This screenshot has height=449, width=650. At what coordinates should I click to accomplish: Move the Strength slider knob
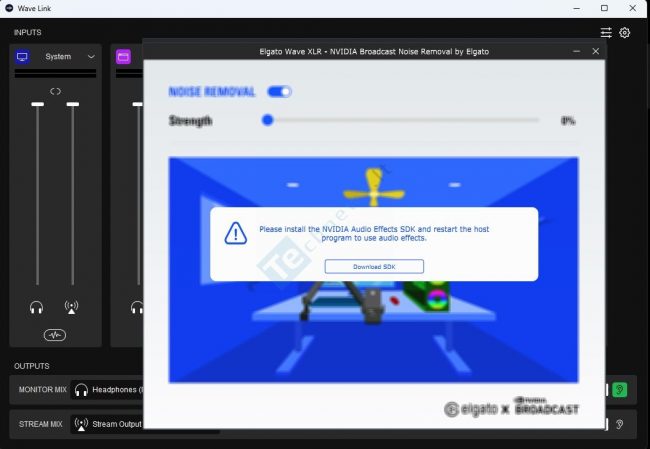pos(268,120)
